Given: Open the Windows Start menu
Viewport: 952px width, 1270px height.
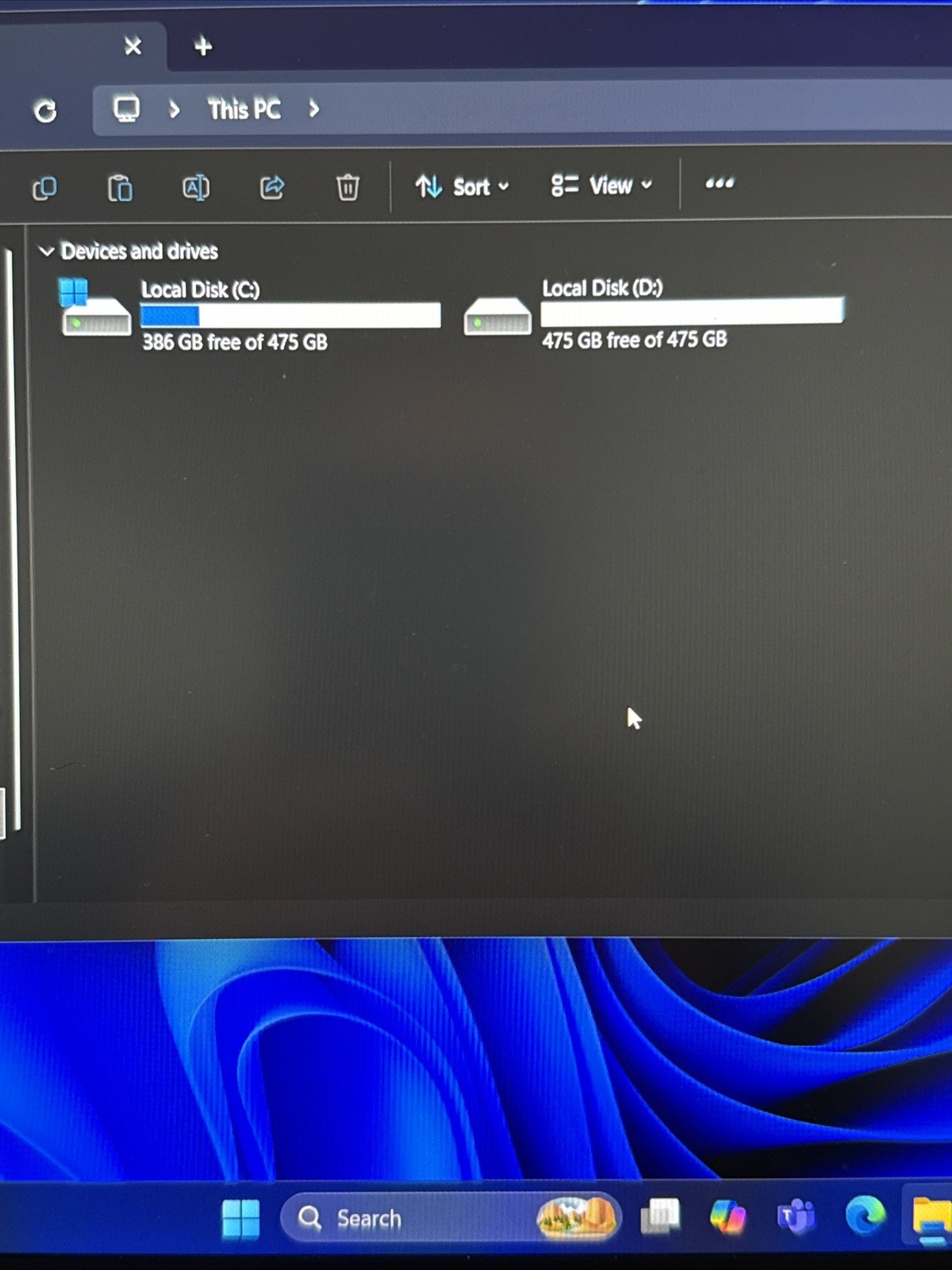Looking at the screenshot, I should point(241,1218).
